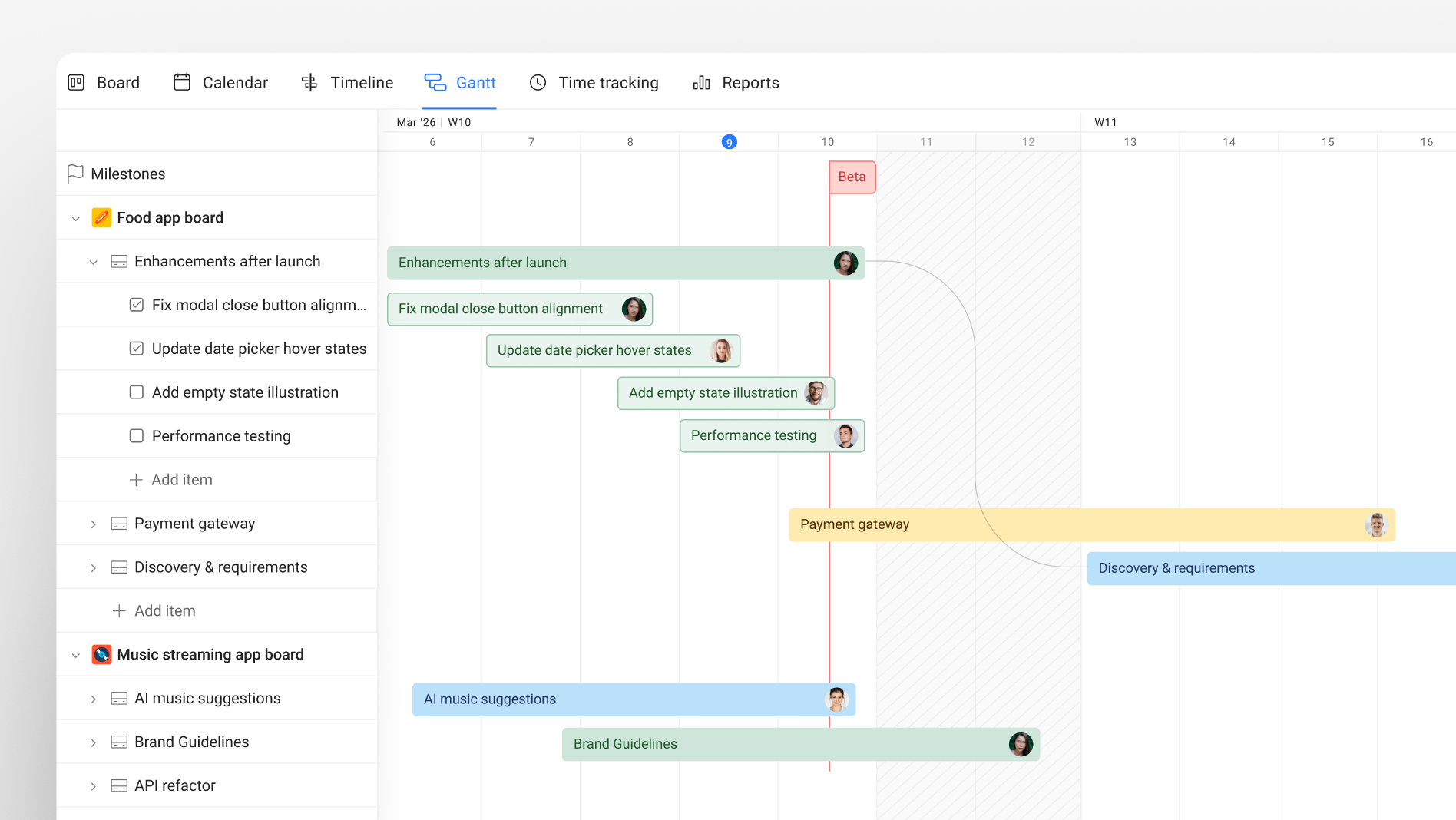
Task: Click Add item label under Discovery & requirements
Action: coord(165,611)
